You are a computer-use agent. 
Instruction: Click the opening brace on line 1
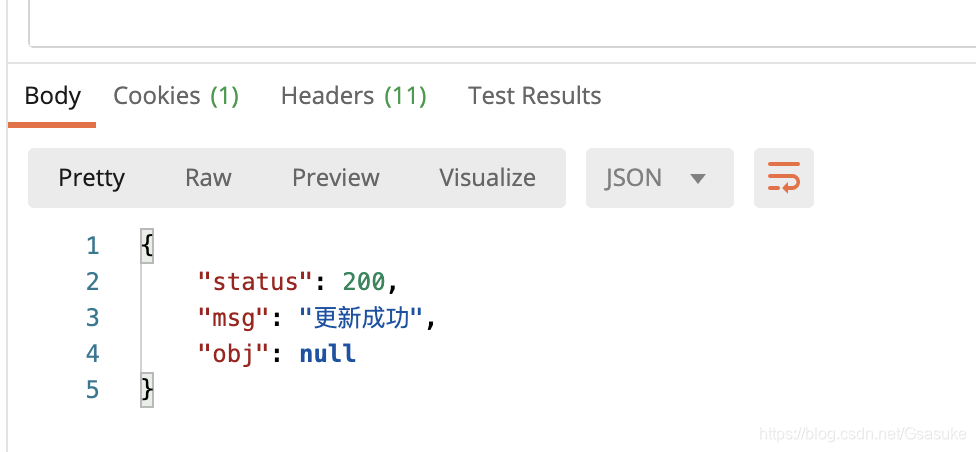coord(147,246)
